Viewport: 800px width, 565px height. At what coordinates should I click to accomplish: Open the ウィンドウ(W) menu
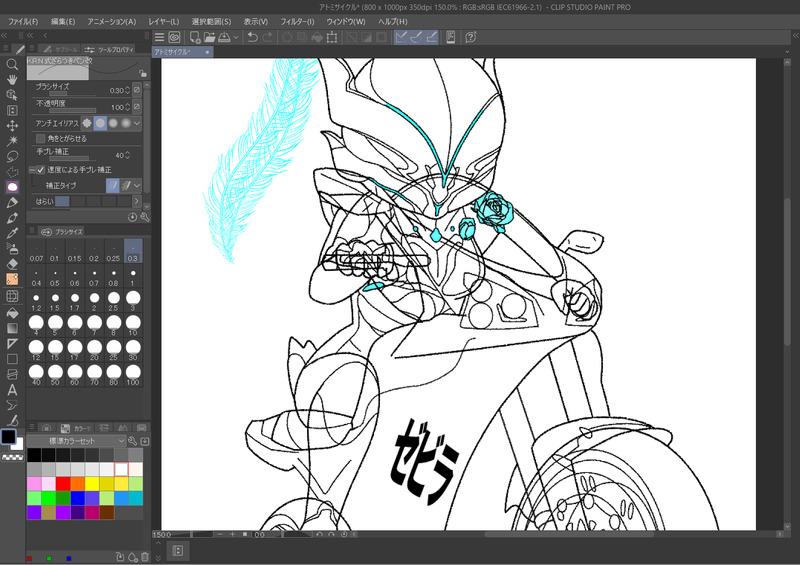pos(345,21)
